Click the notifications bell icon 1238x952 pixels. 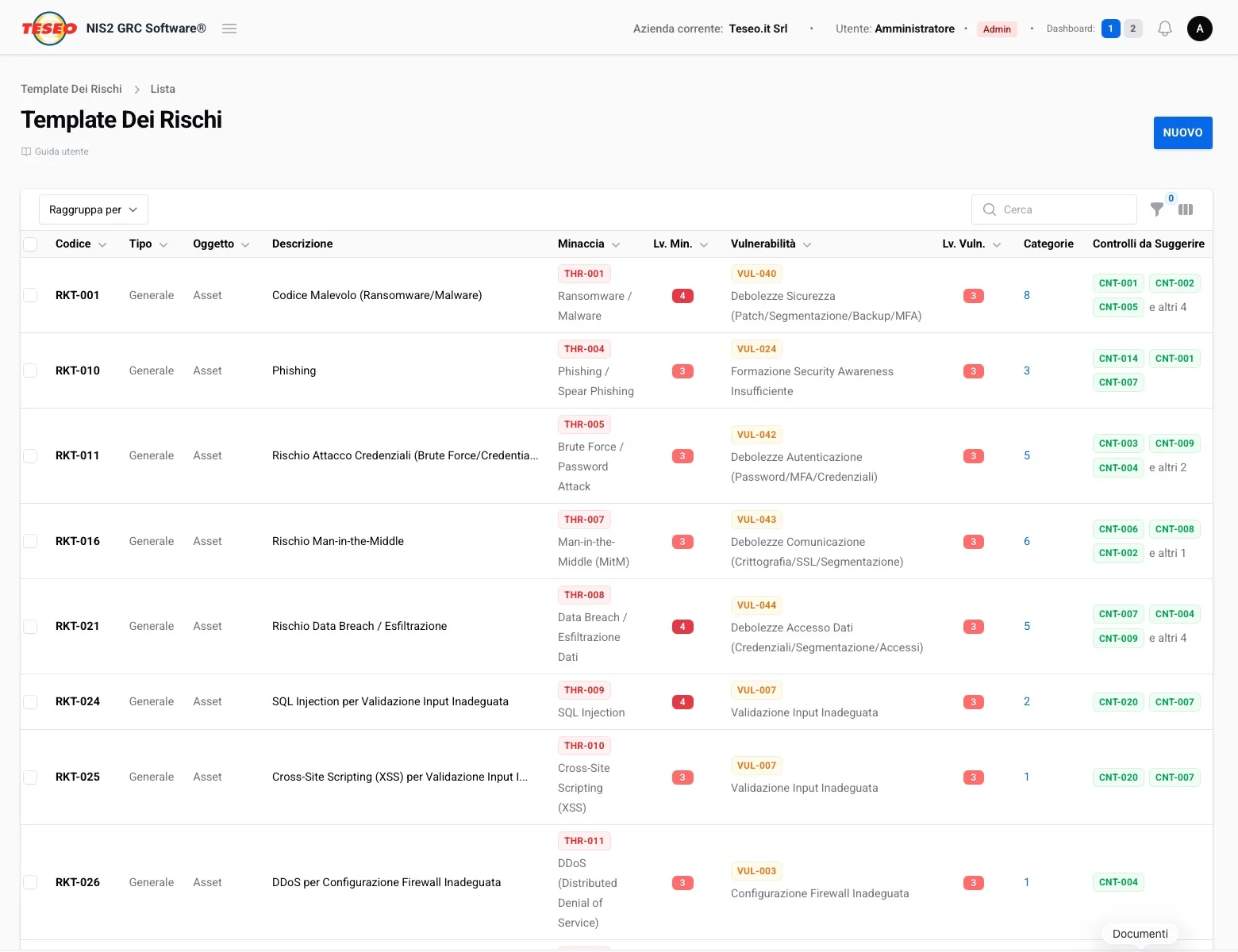click(x=1165, y=29)
